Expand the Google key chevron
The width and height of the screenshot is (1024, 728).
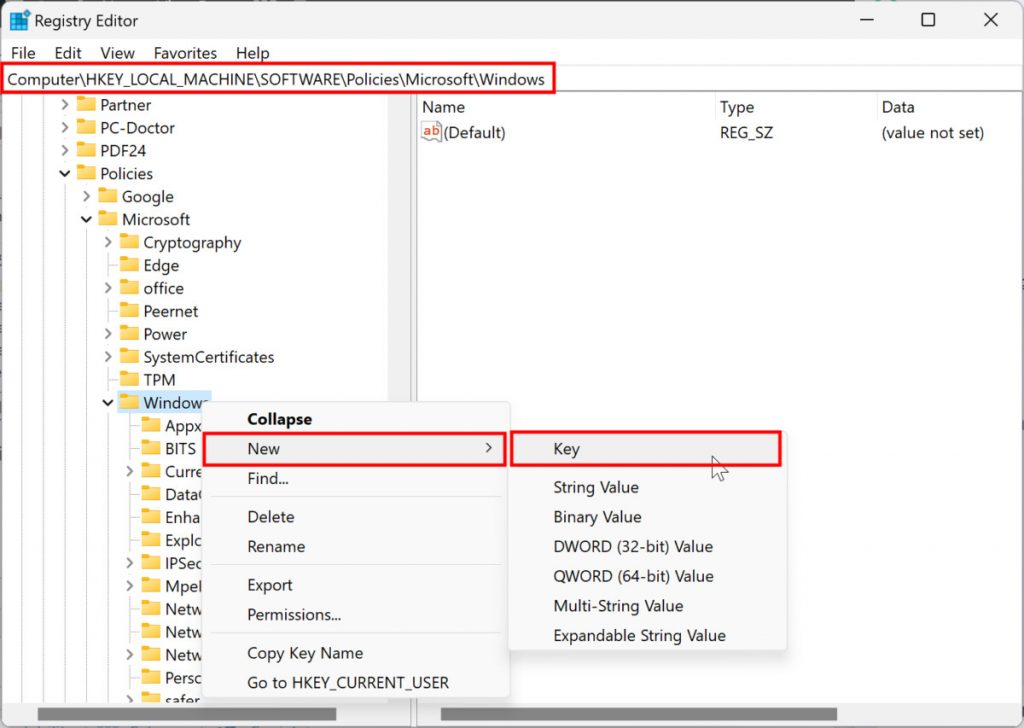coord(87,196)
